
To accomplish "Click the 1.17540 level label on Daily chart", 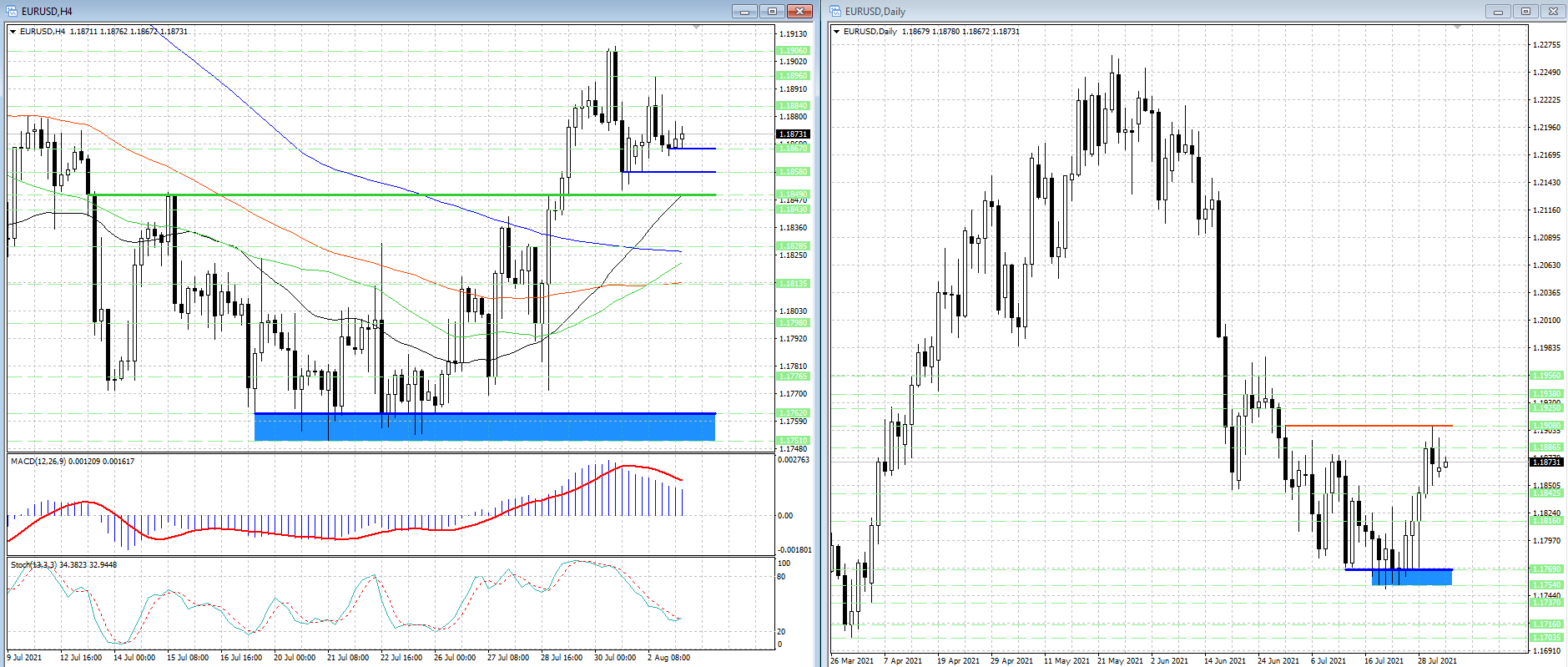I will click(1546, 585).
